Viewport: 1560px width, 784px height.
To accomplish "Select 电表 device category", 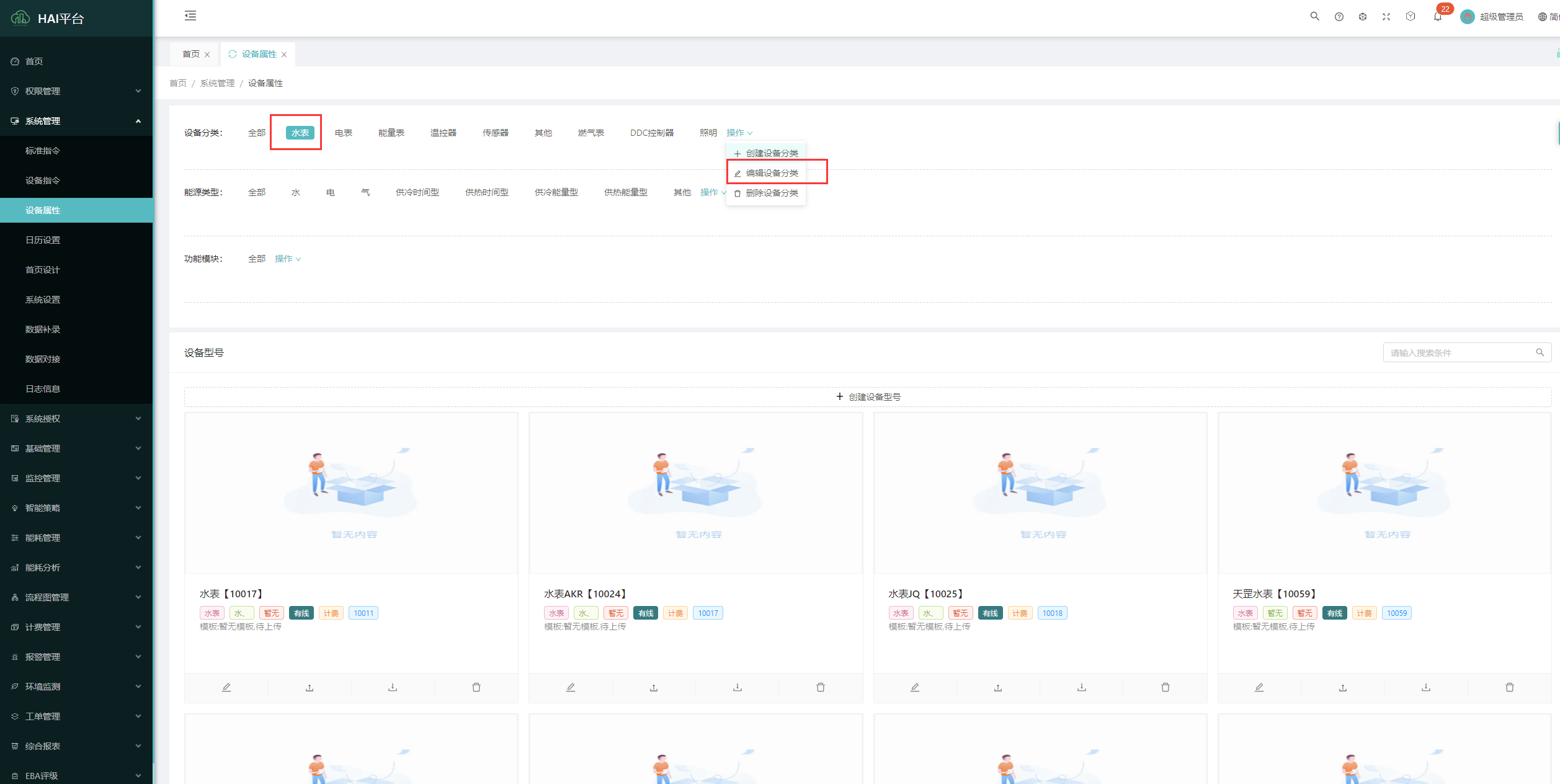I will [x=344, y=133].
